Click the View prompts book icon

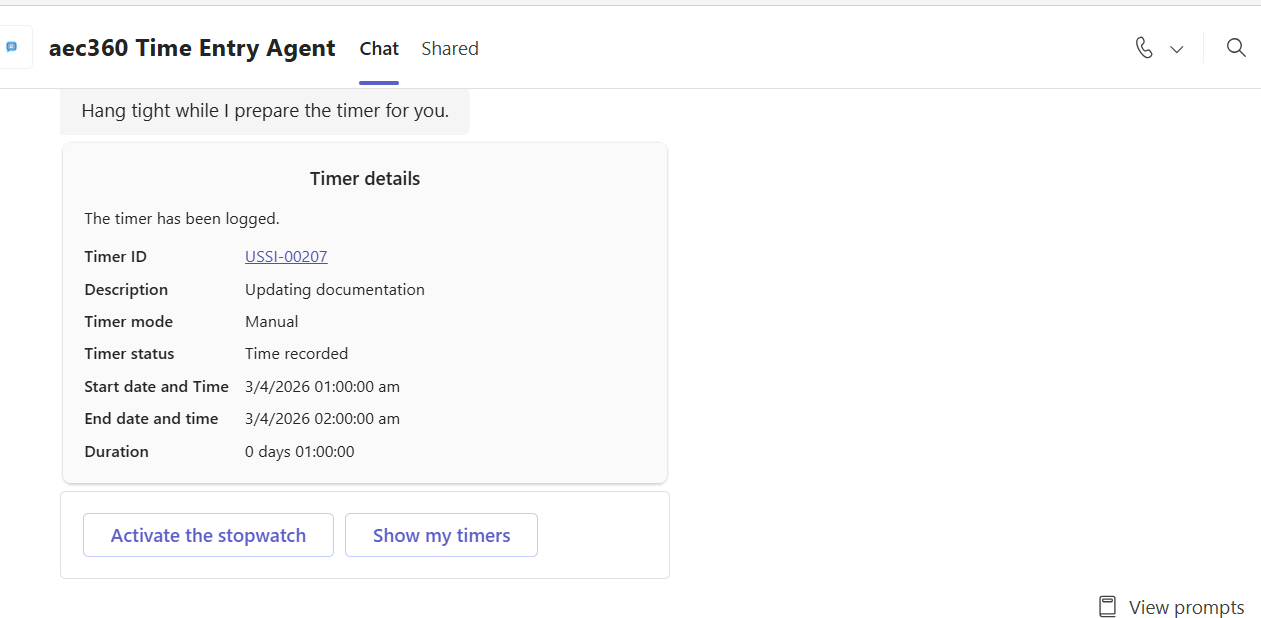coord(1107,607)
